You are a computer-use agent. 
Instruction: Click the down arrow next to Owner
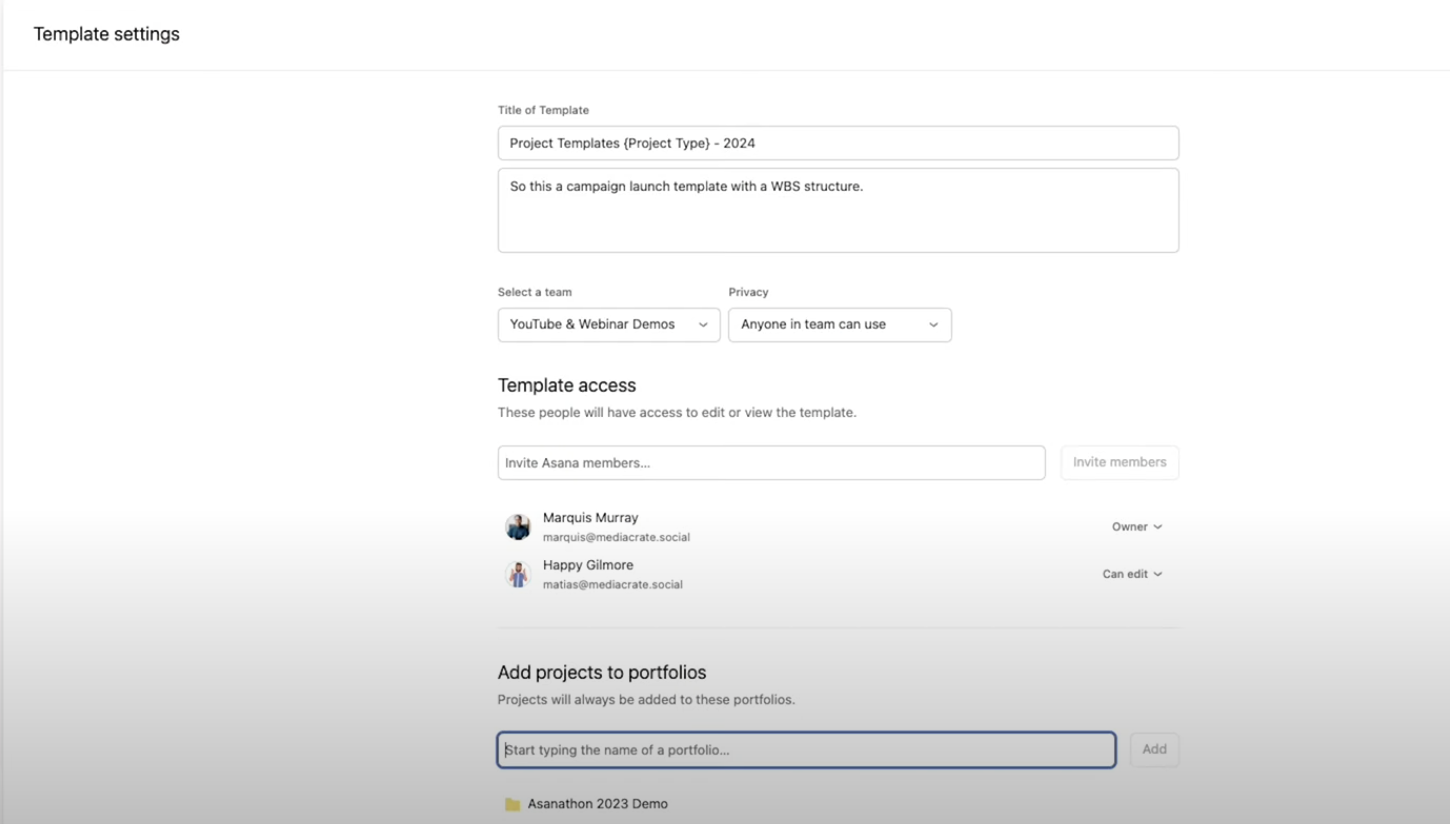(1158, 526)
